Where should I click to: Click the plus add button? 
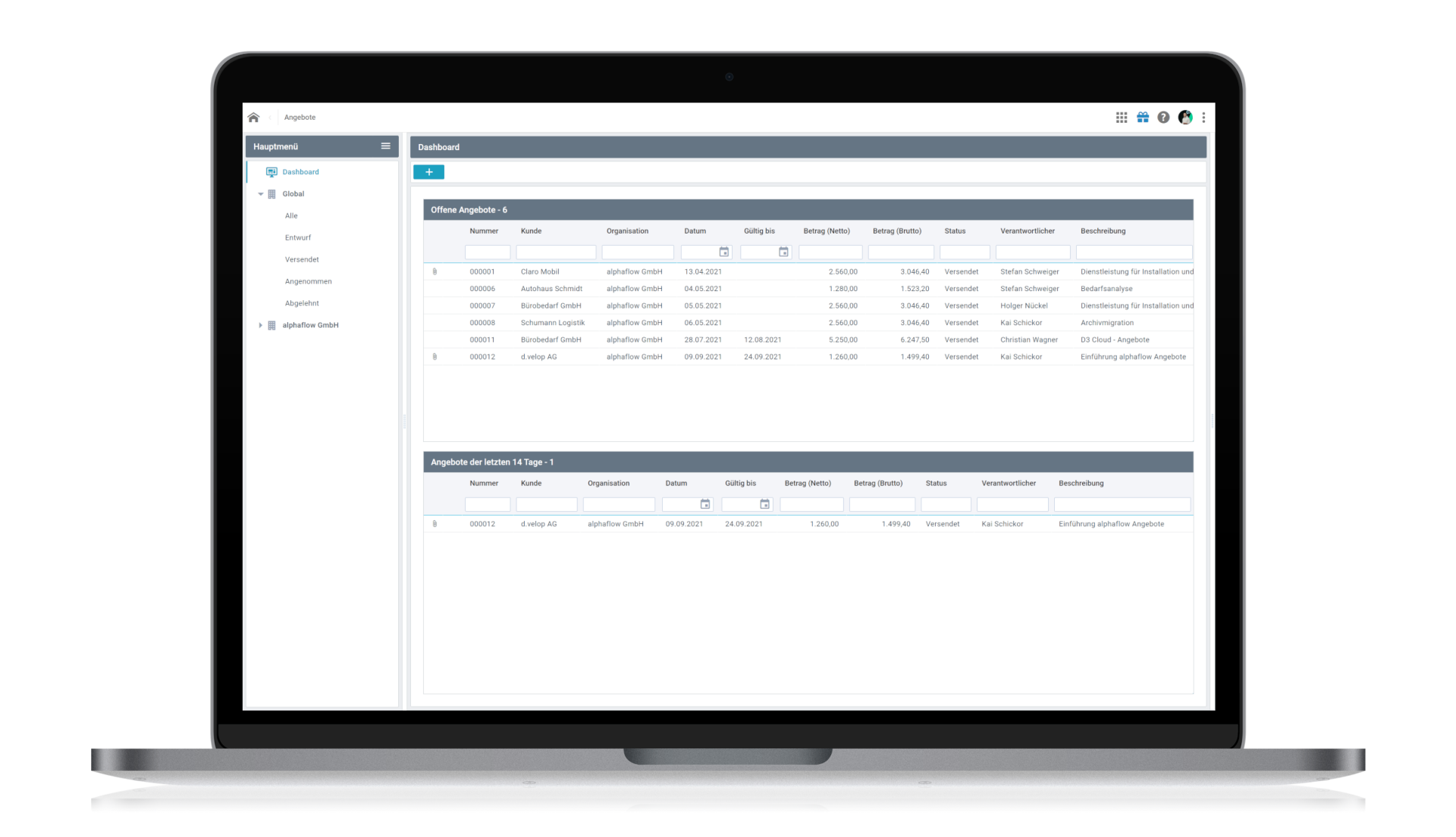[428, 172]
